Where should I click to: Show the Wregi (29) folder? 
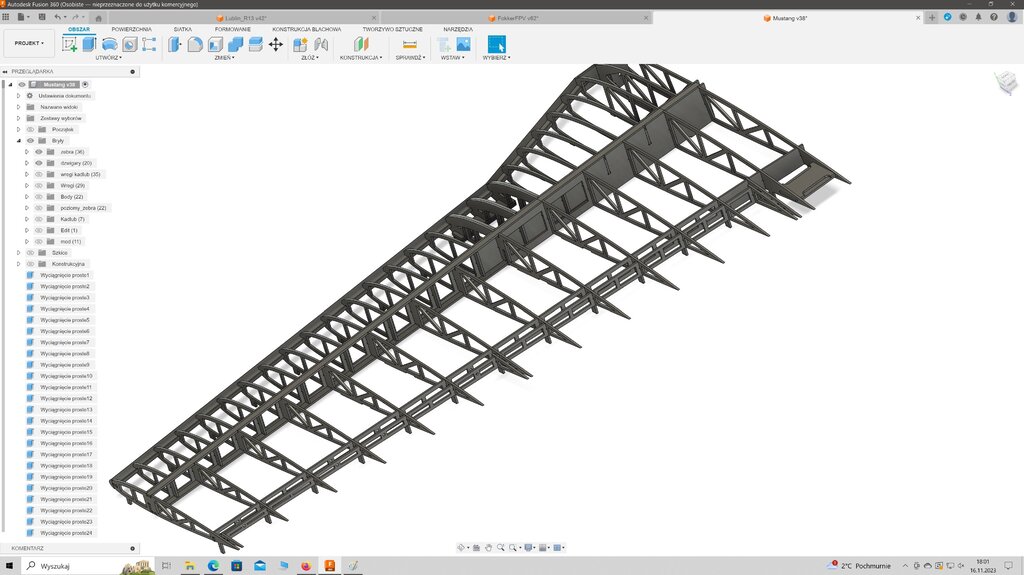(39, 185)
